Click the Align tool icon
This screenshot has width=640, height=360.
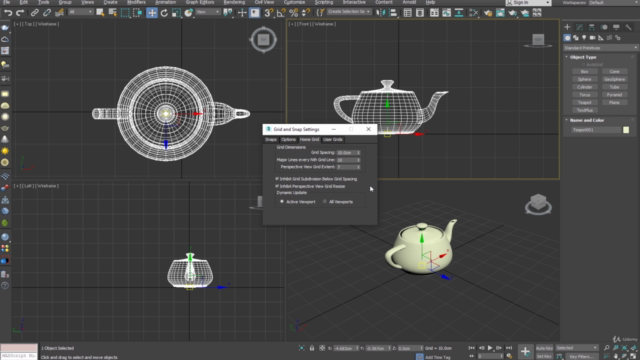[x=393, y=13]
